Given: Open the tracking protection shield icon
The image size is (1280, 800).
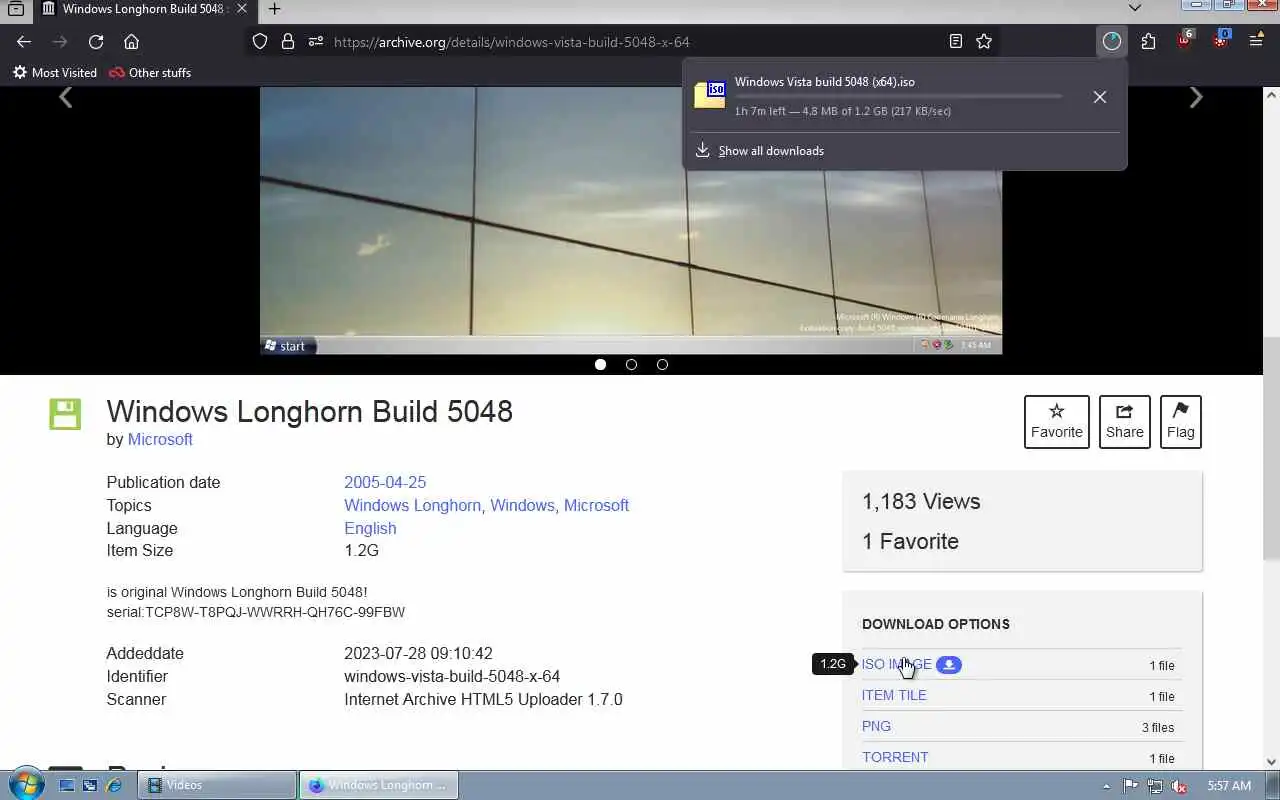Looking at the screenshot, I should 260,42.
